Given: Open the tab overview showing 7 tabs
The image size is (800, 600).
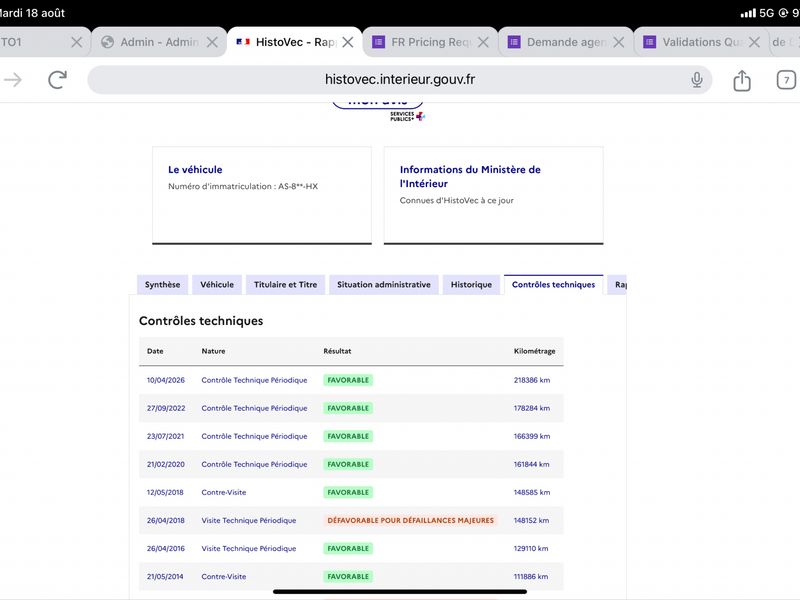Looking at the screenshot, I should coord(786,80).
